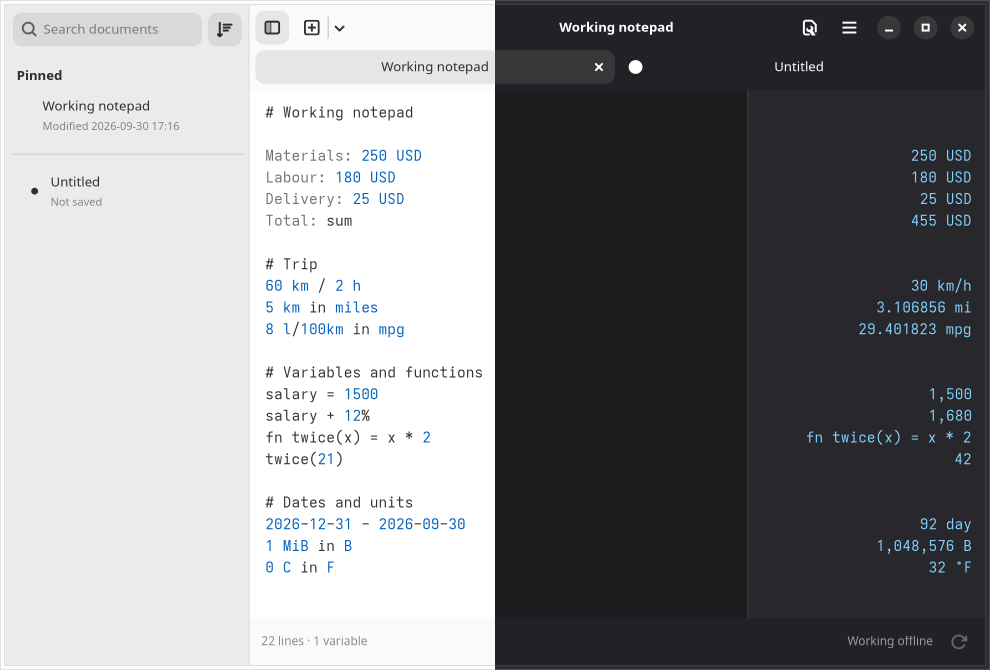The width and height of the screenshot is (990, 670).
Task: Click the 29.401823 mpg result
Action: (x=915, y=329)
